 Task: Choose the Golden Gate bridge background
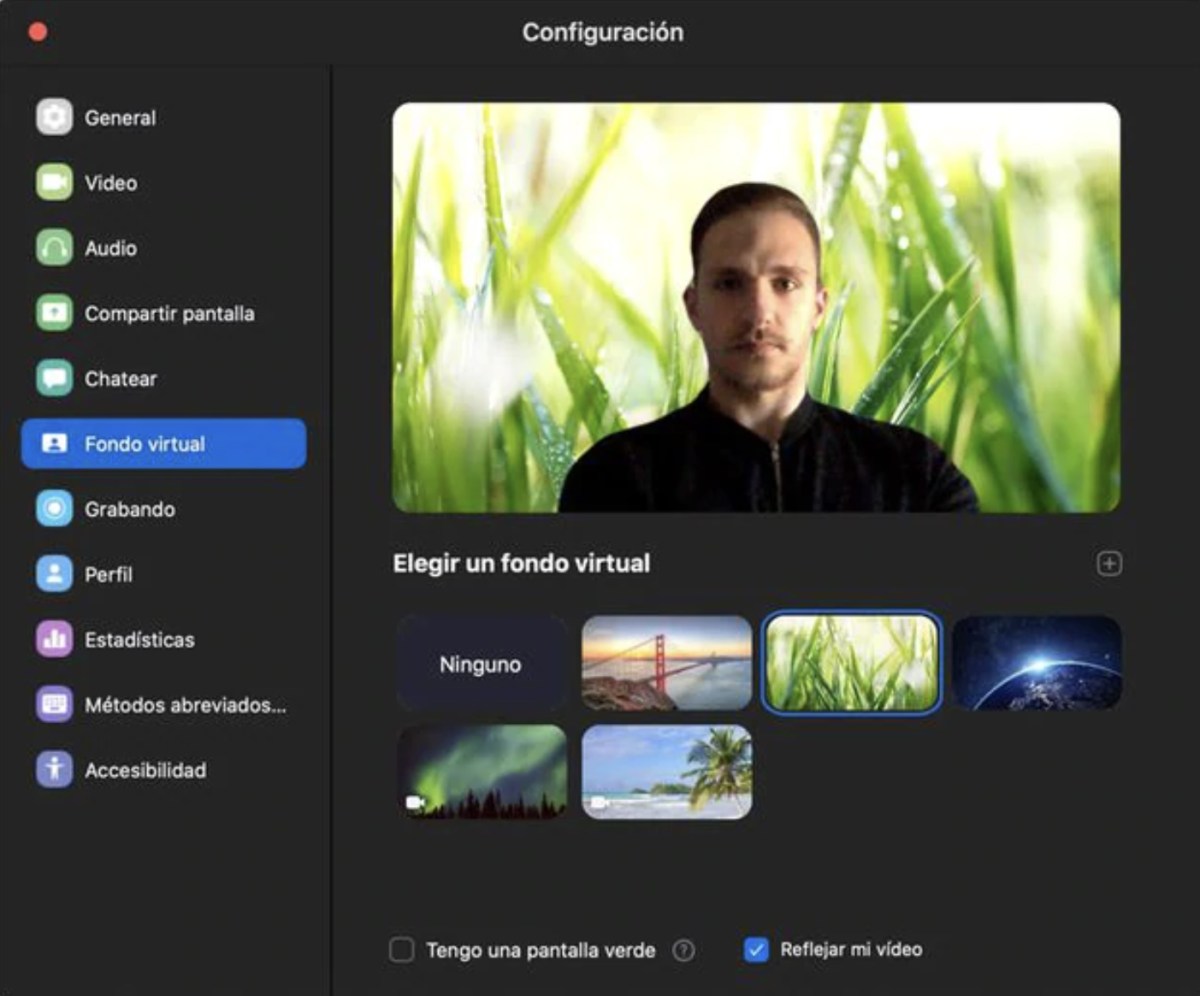tap(666, 662)
